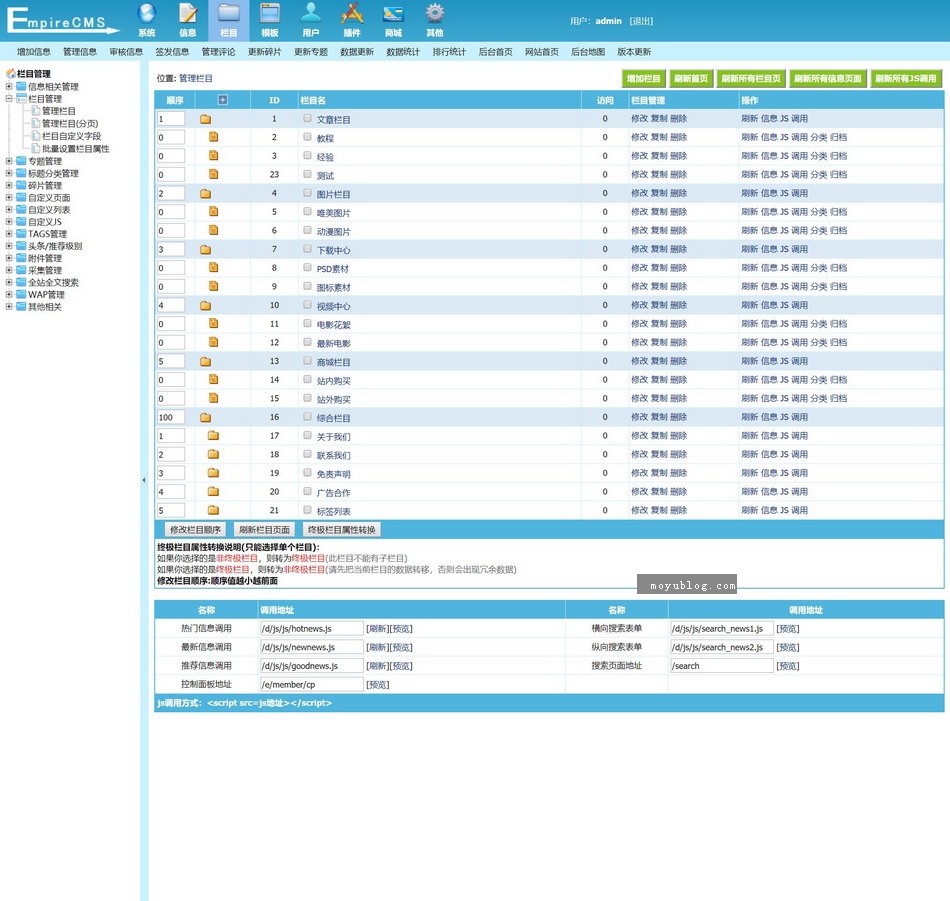Click folder icon of 标签列表 row
The width and height of the screenshot is (950, 901).
click(x=213, y=510)
